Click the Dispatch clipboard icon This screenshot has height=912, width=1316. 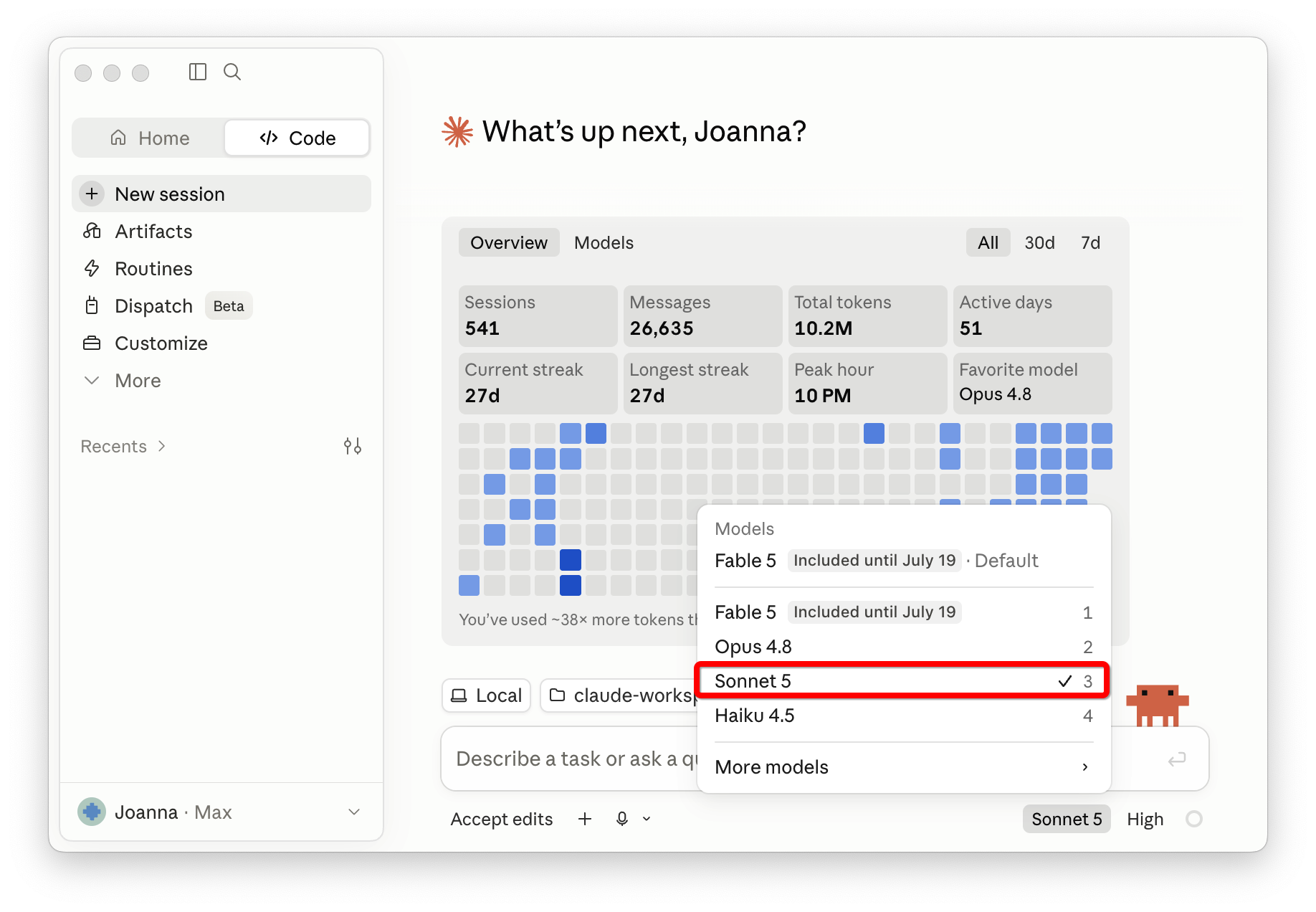pos(92,305)
